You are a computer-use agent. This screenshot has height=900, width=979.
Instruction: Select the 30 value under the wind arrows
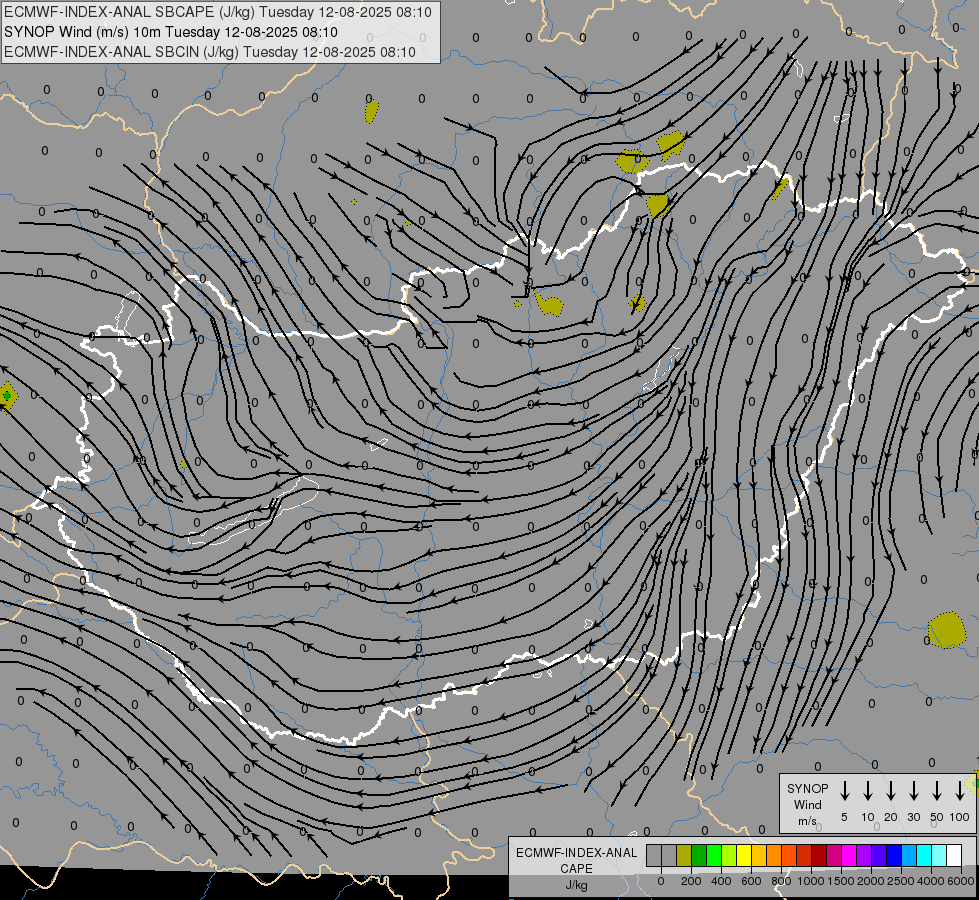(913, 817)
